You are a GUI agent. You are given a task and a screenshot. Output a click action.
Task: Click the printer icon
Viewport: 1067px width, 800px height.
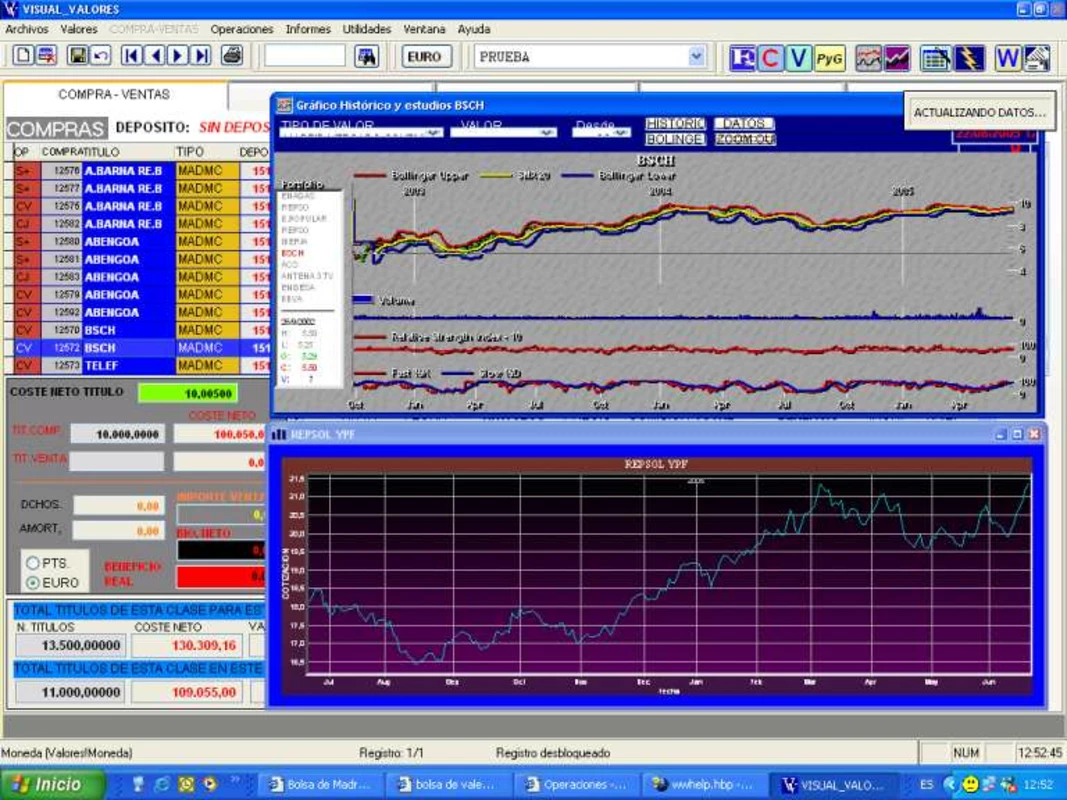(232, 56)
